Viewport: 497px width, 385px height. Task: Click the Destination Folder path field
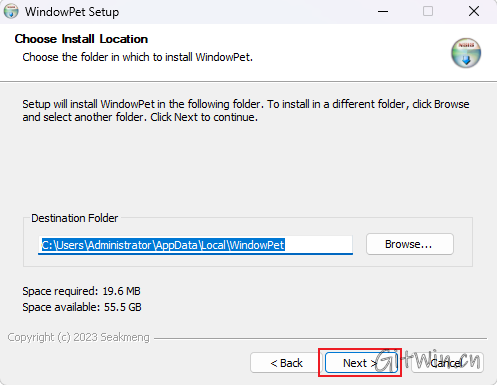[195, 245]
